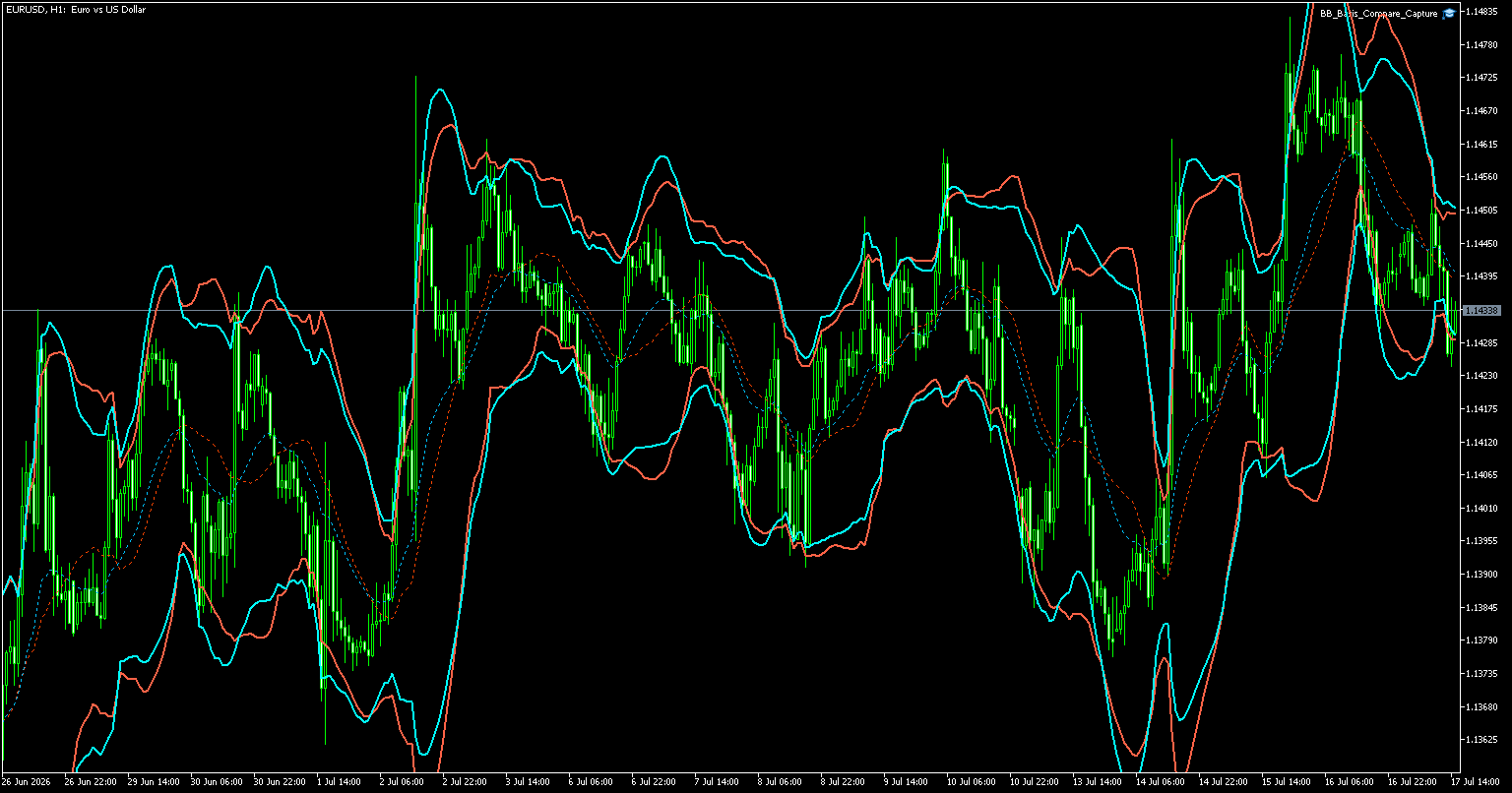The height and width of the screenshot is (793, 1512).
Task: Click the 30 Jun 06:00 time label
Action: coord(216,782)
